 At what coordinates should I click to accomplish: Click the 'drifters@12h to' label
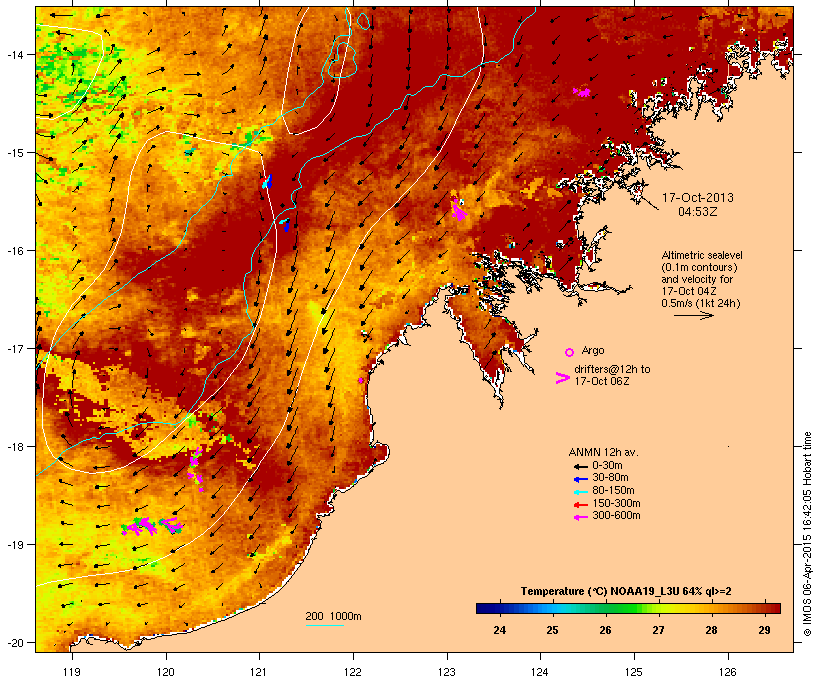pos(612,369)
